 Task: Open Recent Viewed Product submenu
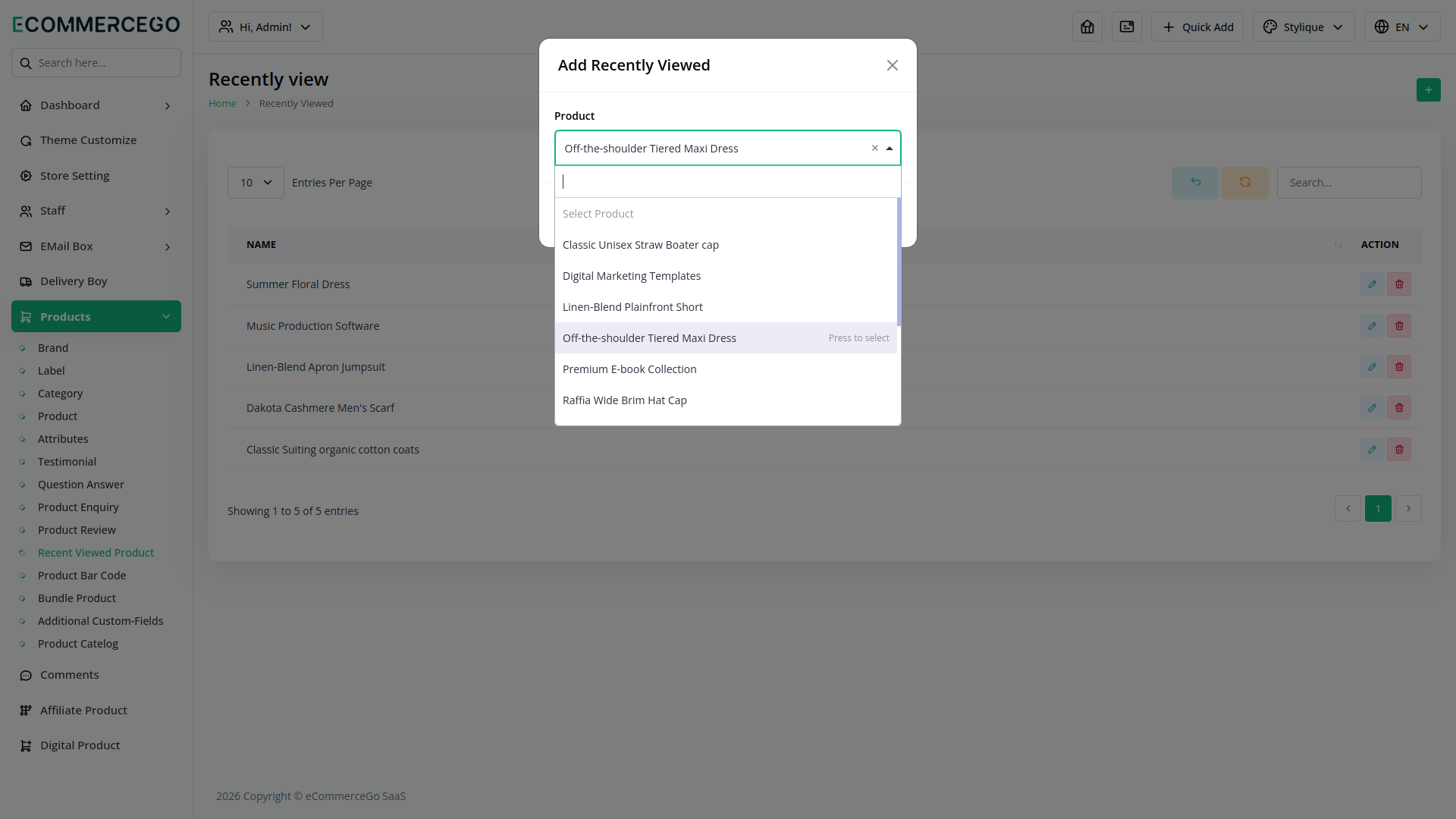point(96,553)
